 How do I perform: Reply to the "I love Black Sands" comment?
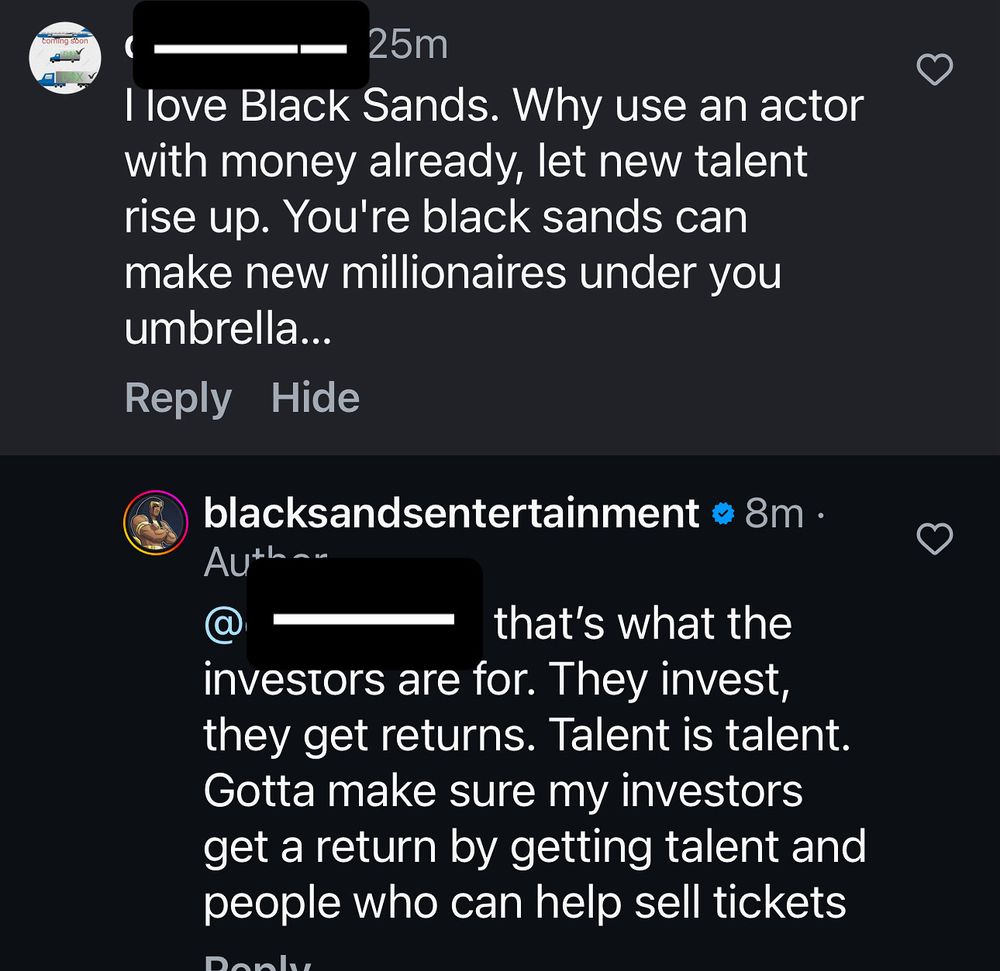click(177, 398)
